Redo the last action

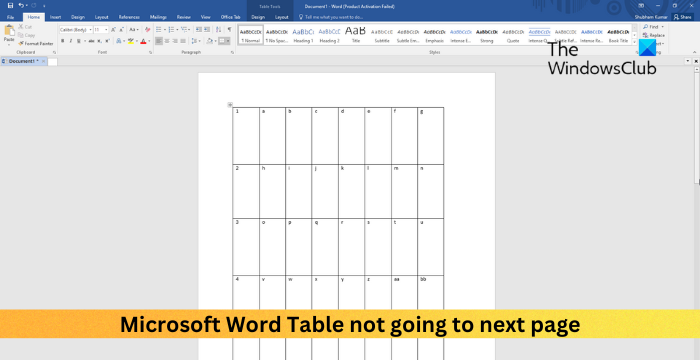(x=33, y=6)
